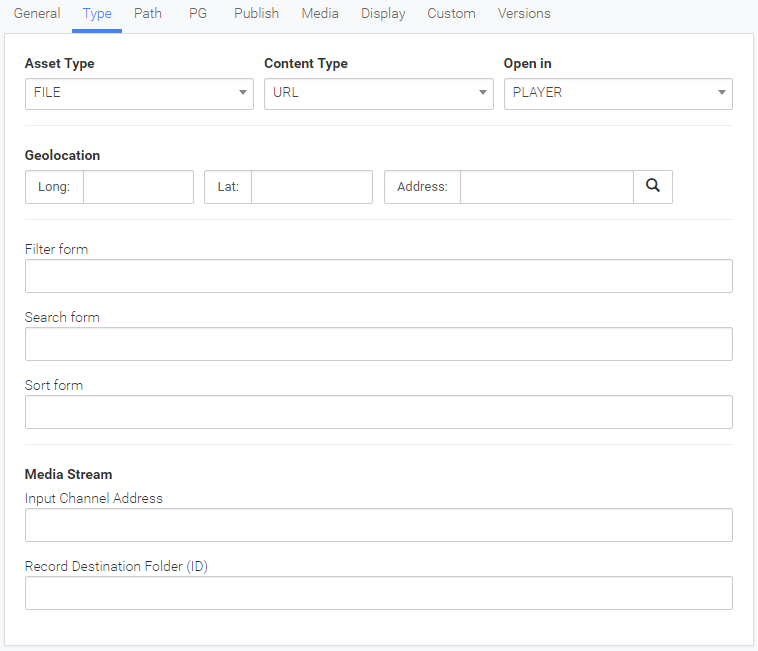Go to the Publish tab
The height and width of the screenshot is (651, 758).
pos(256,14)
